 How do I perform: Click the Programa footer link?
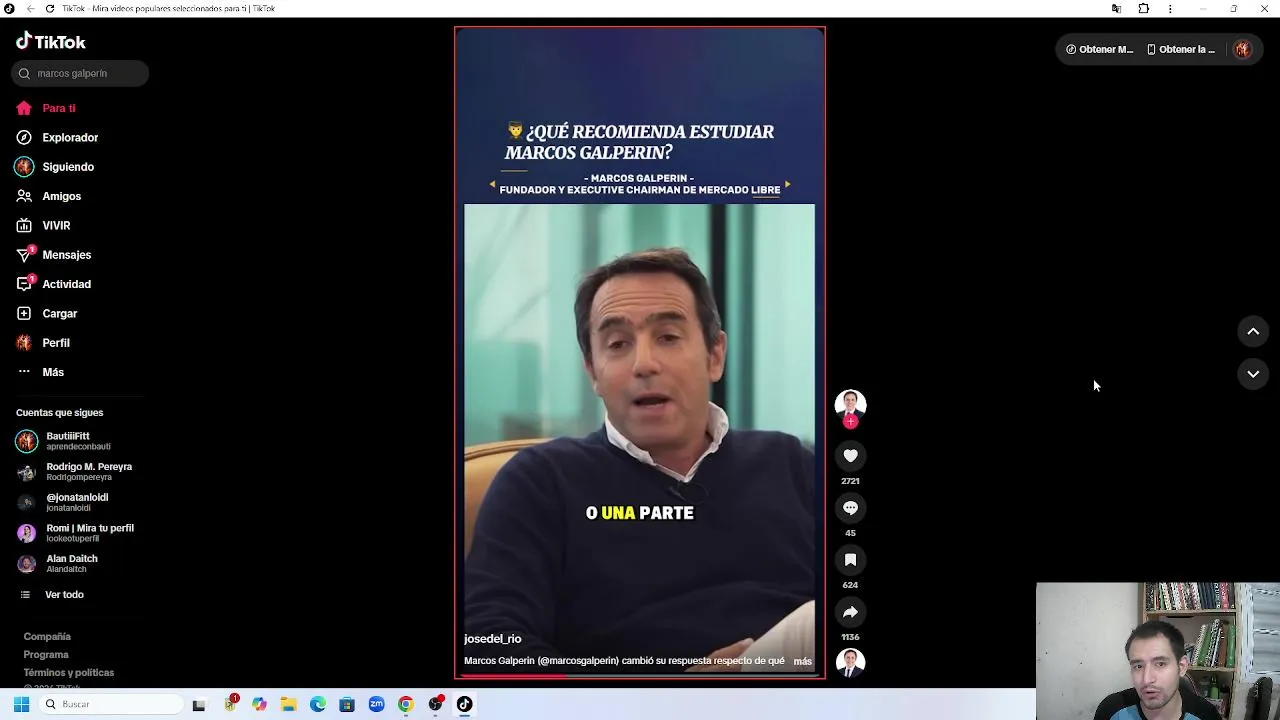[x=46, y=655]
